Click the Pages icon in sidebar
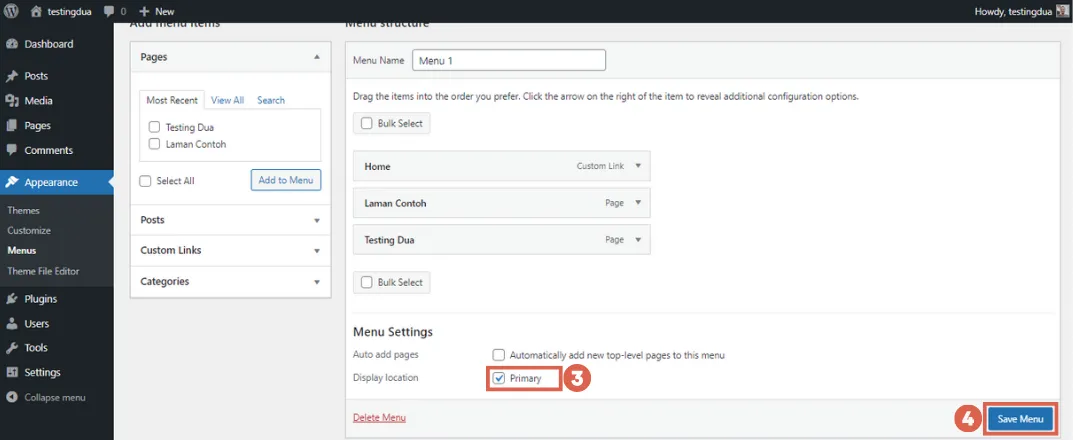 click(12, 126)
